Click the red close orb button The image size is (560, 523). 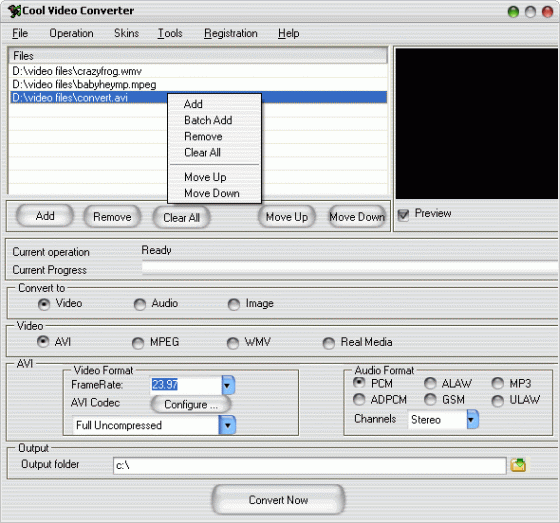[x=548, y=12]
